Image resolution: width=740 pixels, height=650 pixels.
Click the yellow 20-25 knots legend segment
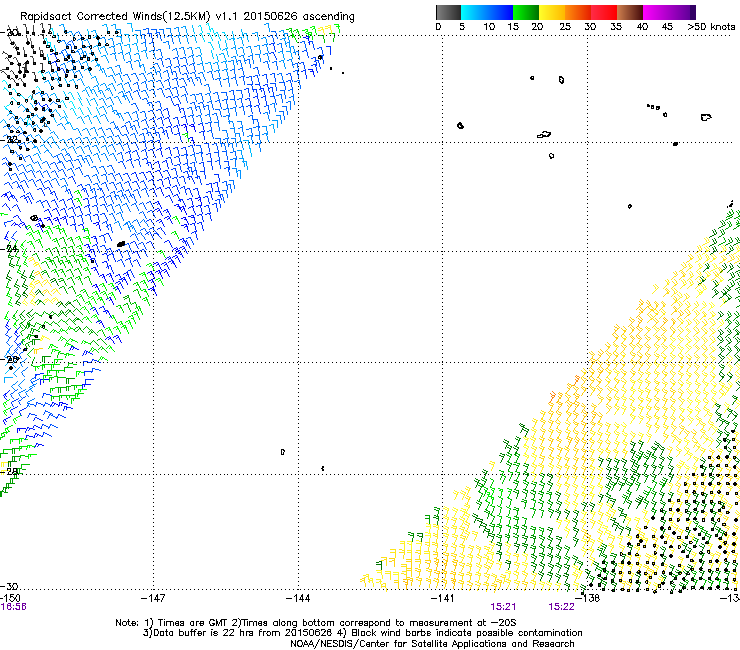pyautogui.click(x=552, y=12)
